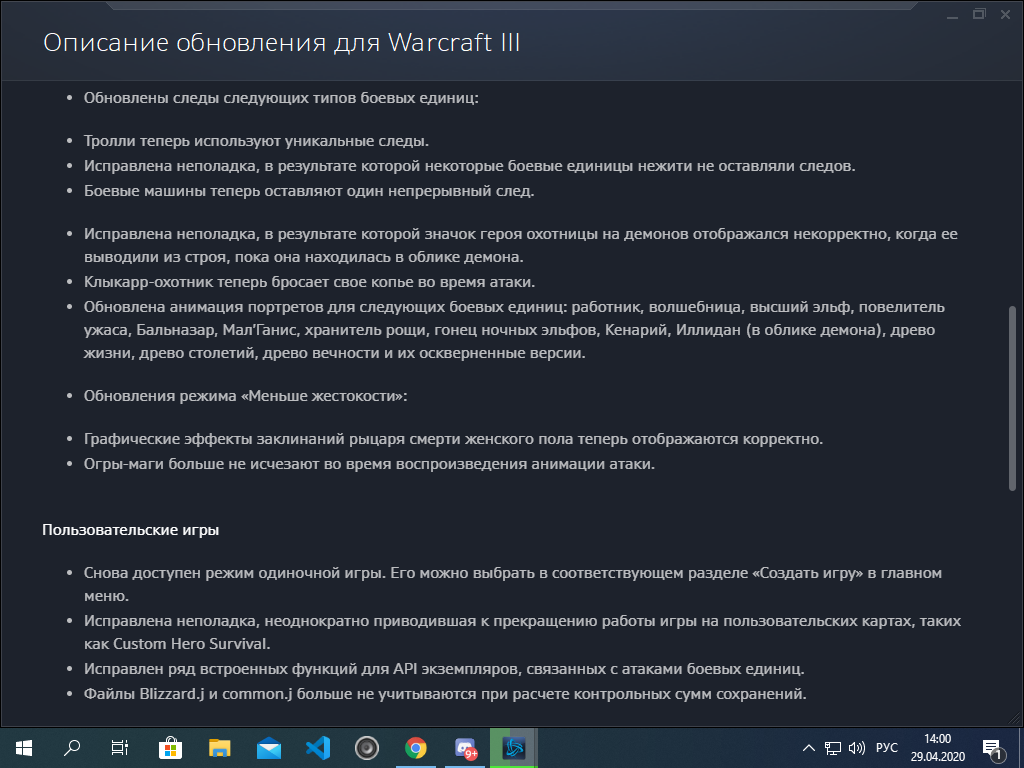This screenshot has width=1024, height=768.
Task: Click the 'Клыкарр-охотник теперь бросает свое копье' line
Action: (x=310, y=282)
